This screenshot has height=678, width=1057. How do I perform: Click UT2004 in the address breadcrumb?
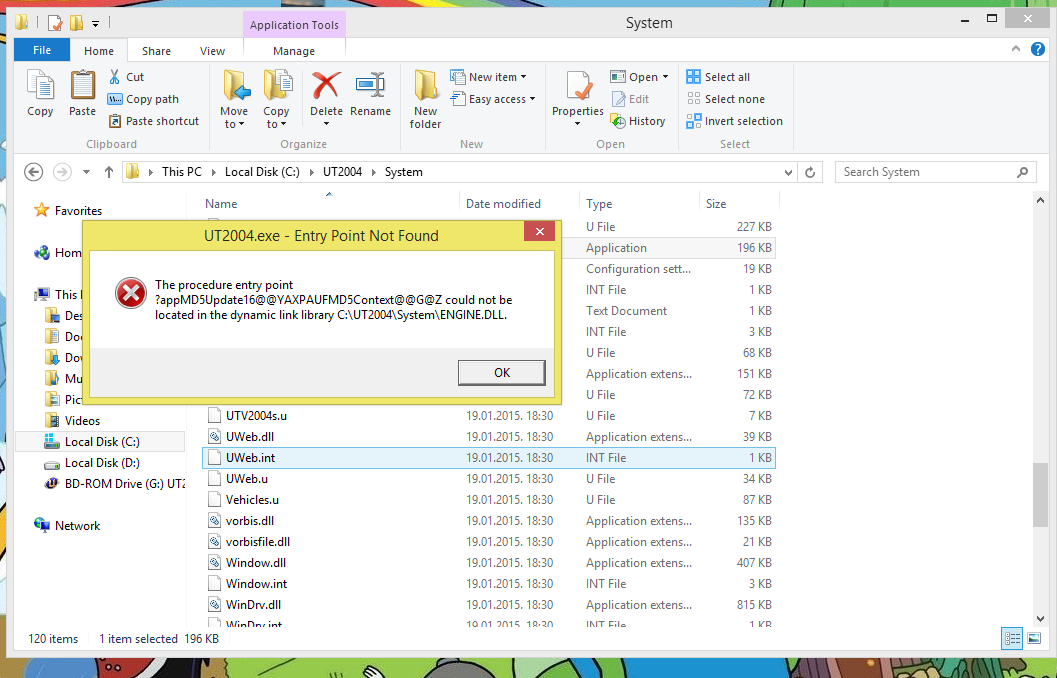pos(342,172)
